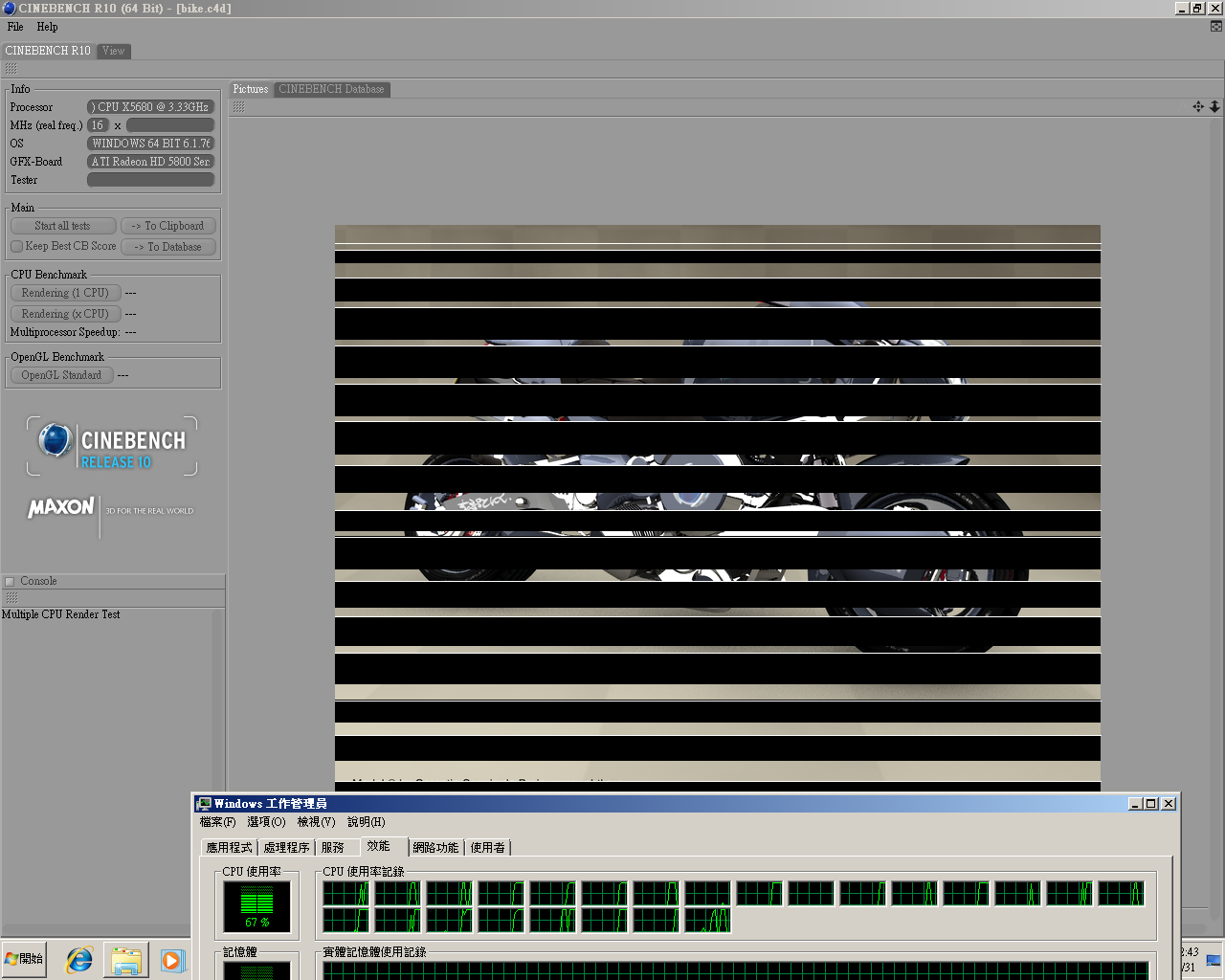Select the CINEBENCH R10 tab
The width and height of the screenshot is (1225, 980).
[x=48, y=51]
